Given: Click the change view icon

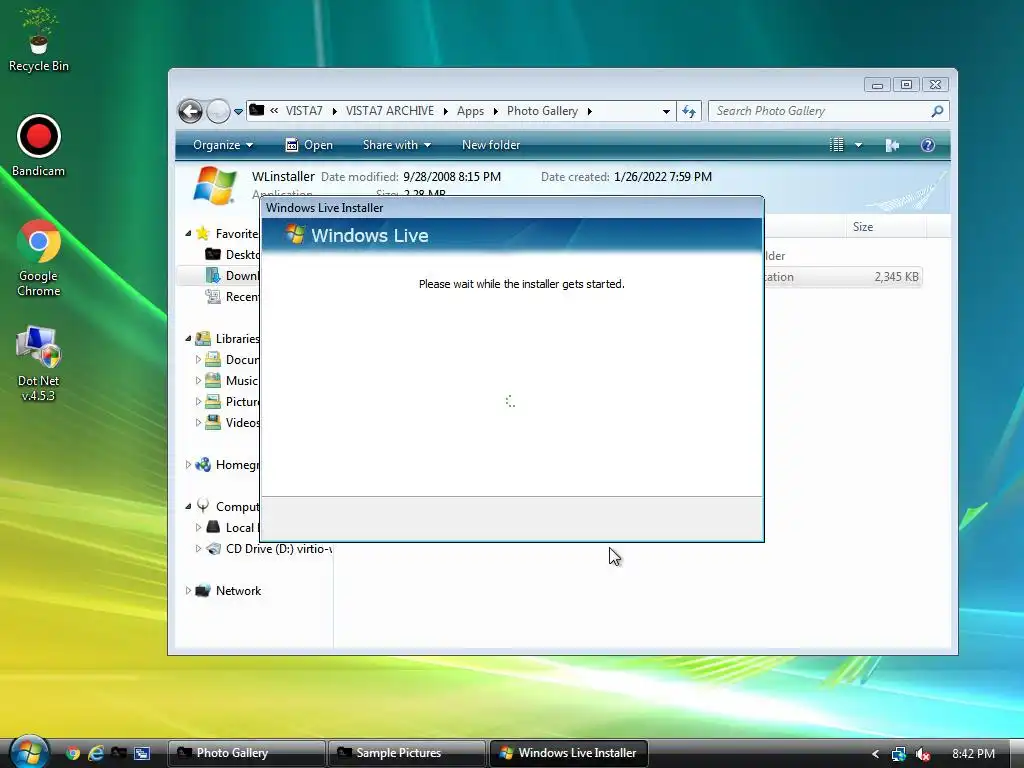Looking at the screenshot, I should (837, 145).
